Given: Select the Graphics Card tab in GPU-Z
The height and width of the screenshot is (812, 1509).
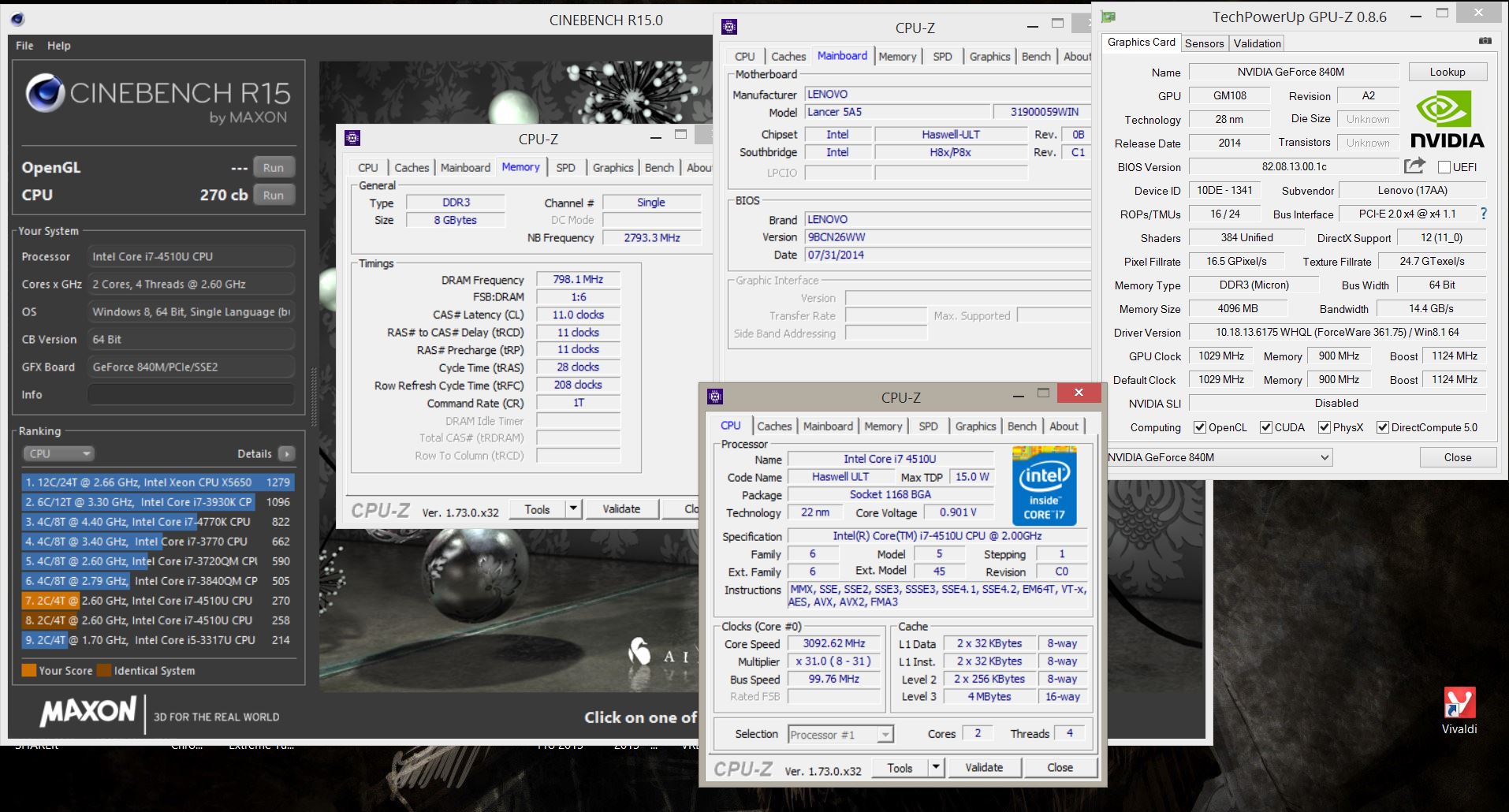Looking at the screenshot, I should [1141, 42].
